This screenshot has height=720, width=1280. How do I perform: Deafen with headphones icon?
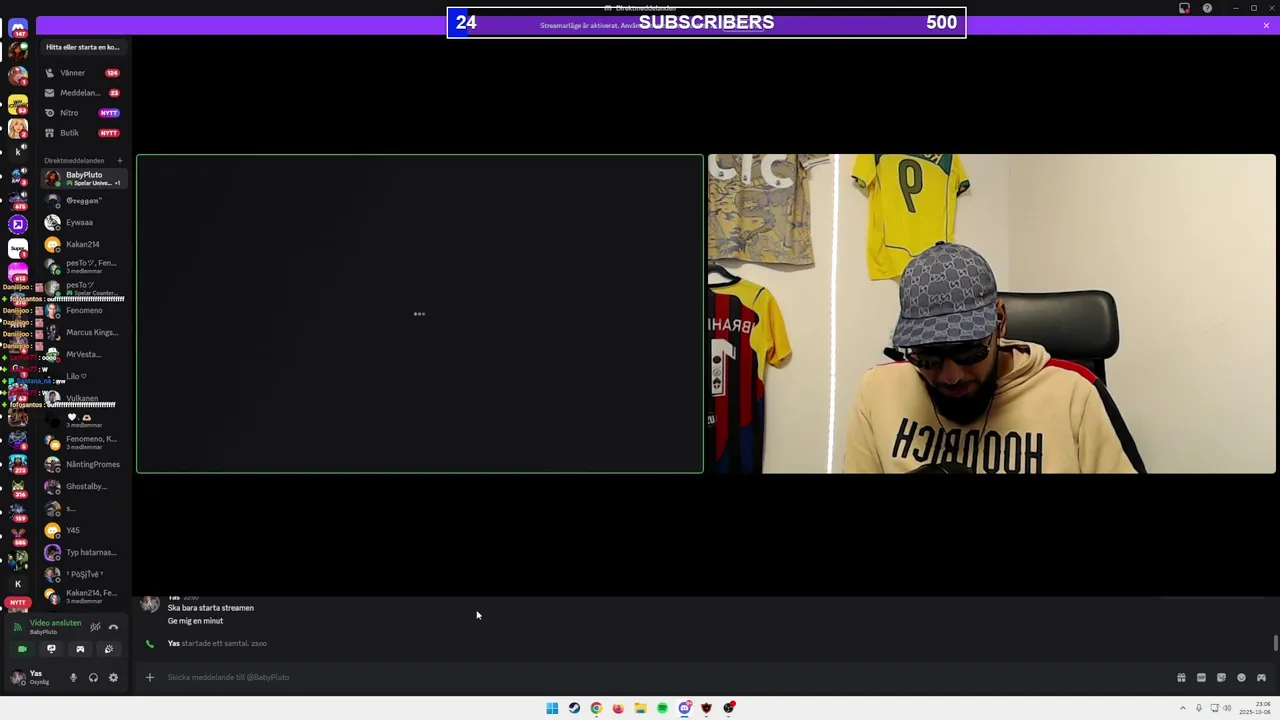[93, 678]
